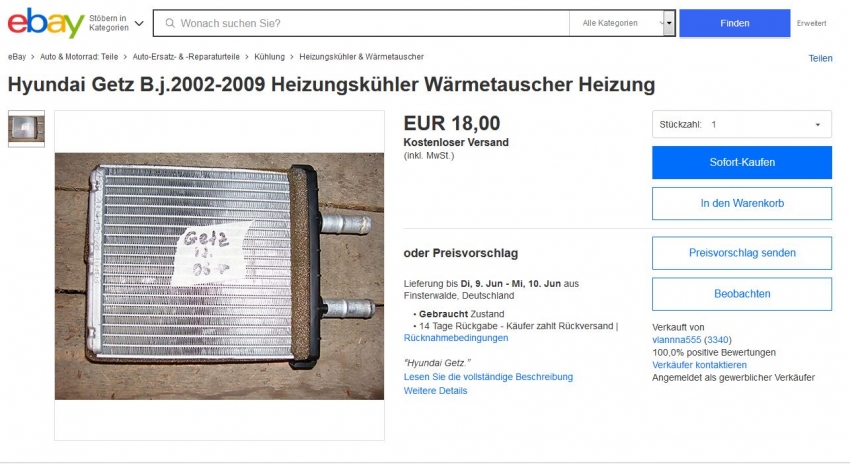Click the Beobachten button
The width and height of the screenshot is (850, 464).
(742, 294)
